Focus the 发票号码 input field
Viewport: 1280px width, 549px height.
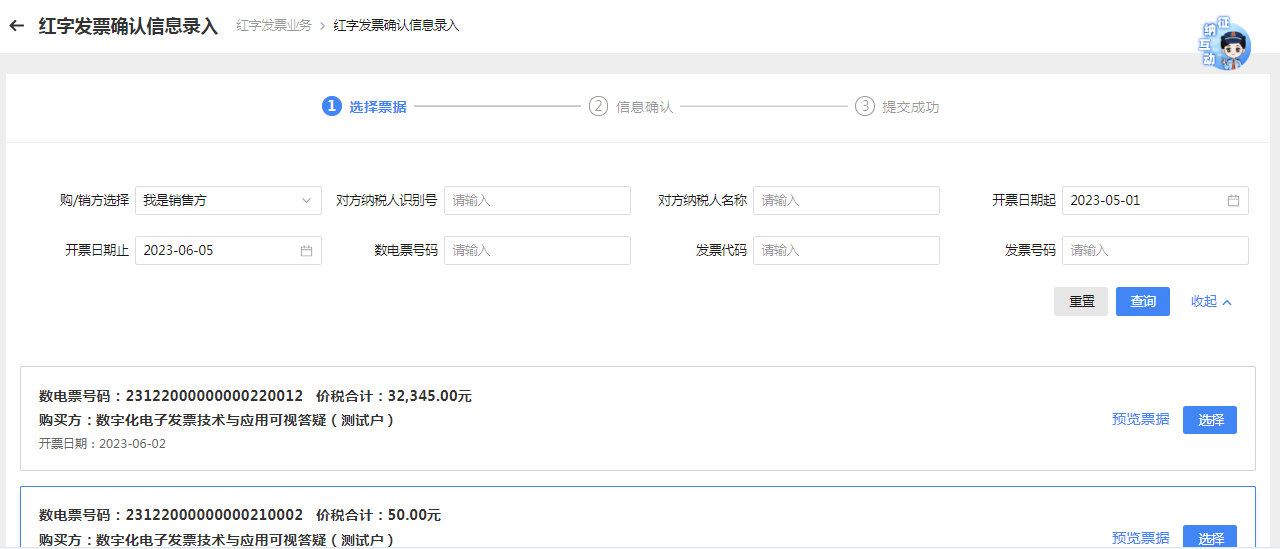click(x=1155, y=251)
